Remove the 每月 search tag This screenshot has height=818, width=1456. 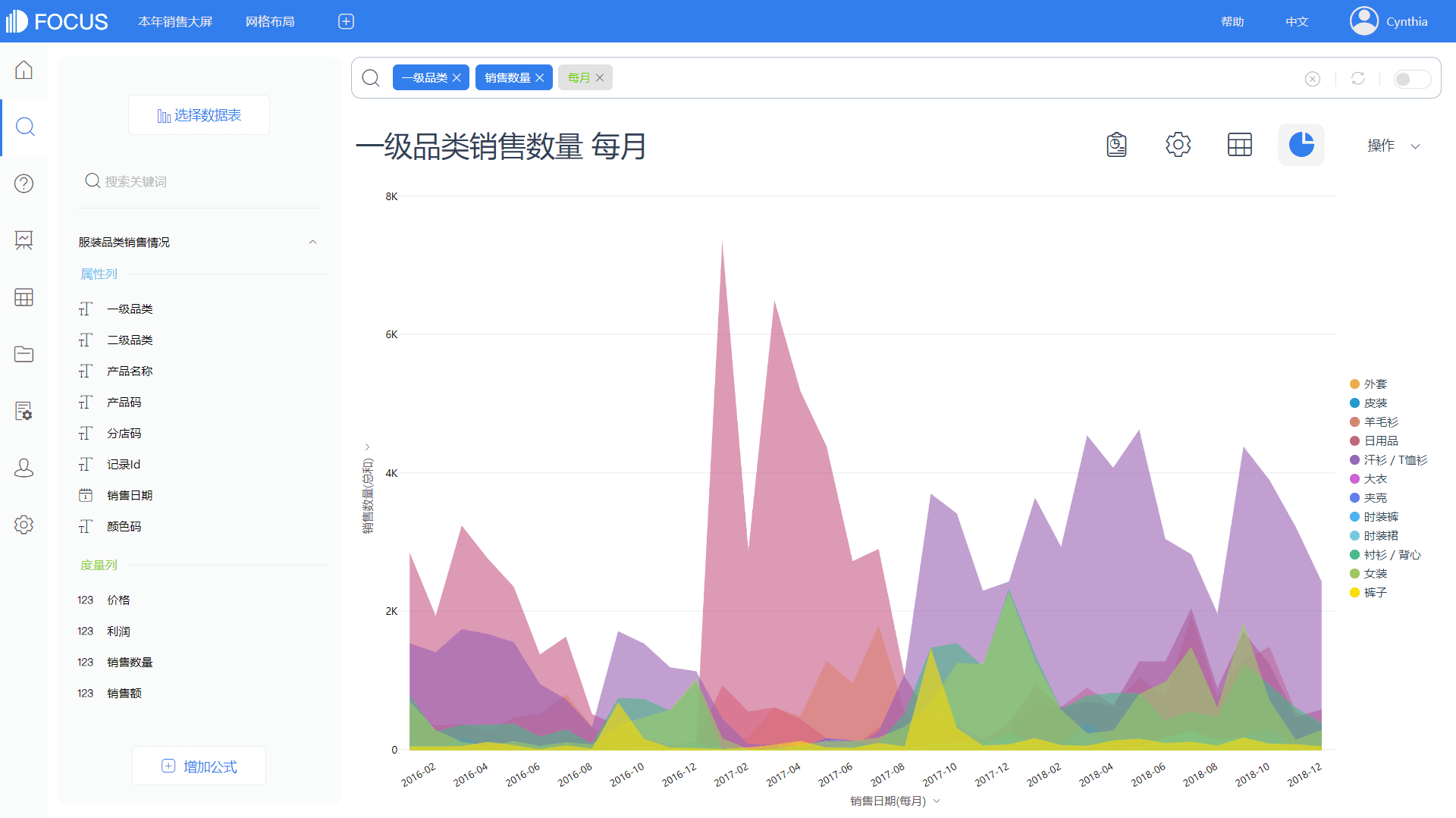(599, 77)
